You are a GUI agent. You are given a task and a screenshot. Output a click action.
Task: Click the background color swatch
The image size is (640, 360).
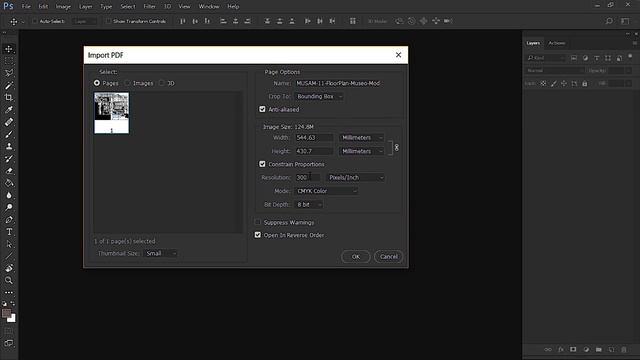12,319
